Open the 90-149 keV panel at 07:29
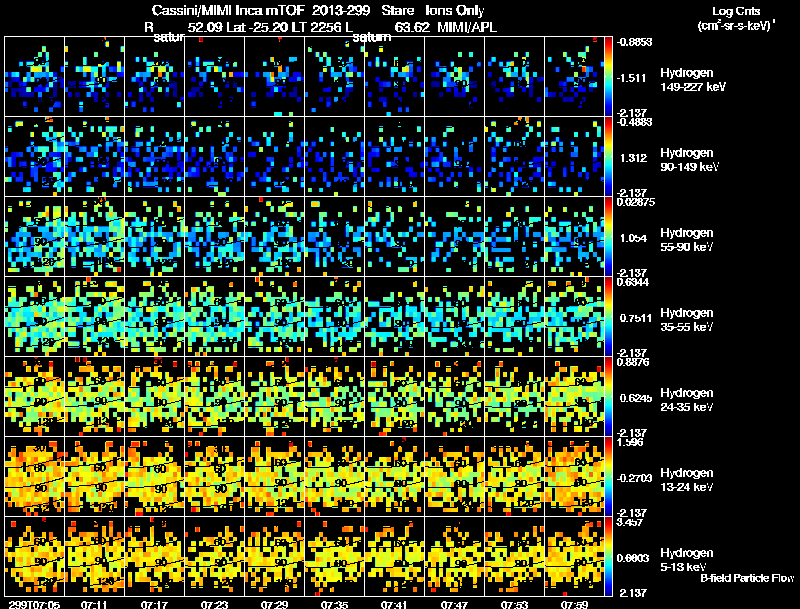This screenshot has width=800, height=609. [274, 157]
